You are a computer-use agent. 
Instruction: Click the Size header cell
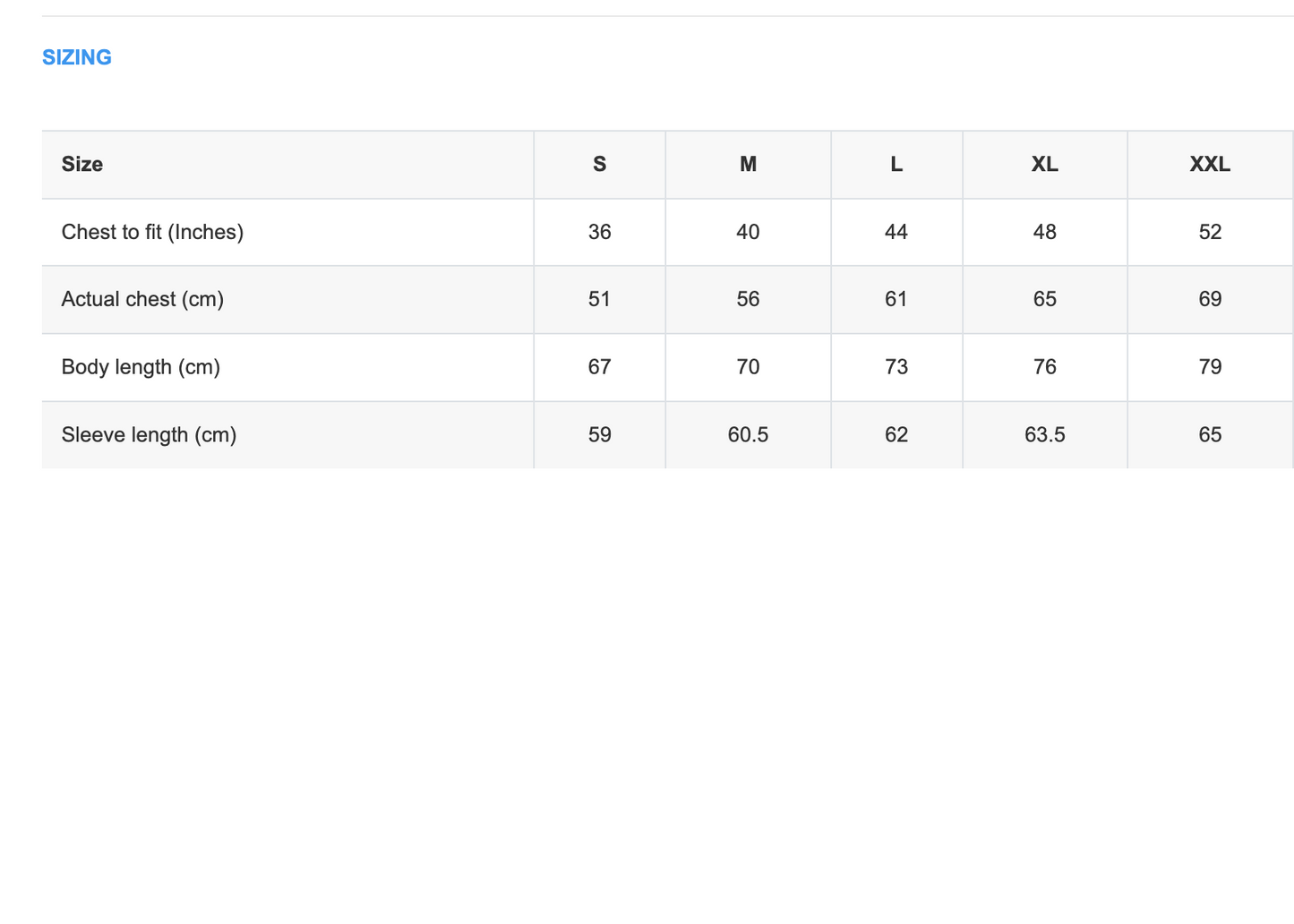[82, 165]
